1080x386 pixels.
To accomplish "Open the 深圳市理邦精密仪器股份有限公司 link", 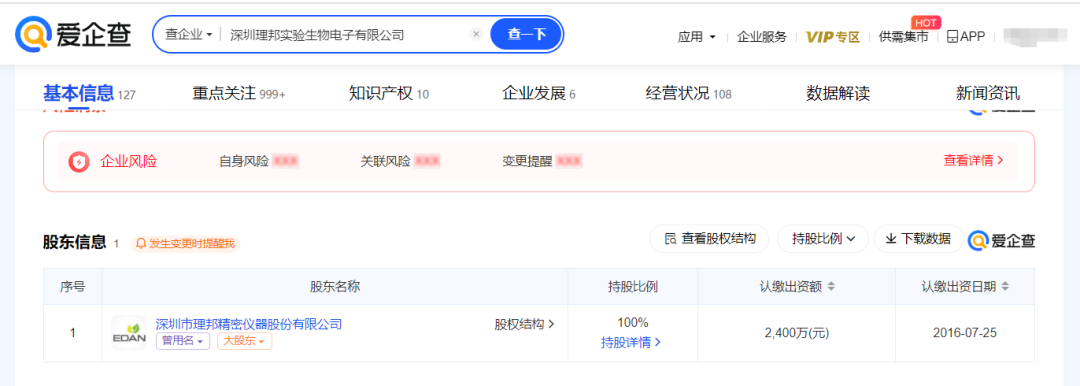I will [x=249, y=324].
